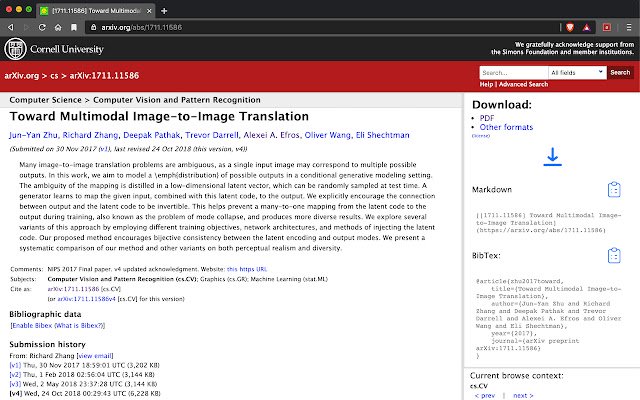
Task: Click the v1 link in submission date line
Action: click(104, 149)
